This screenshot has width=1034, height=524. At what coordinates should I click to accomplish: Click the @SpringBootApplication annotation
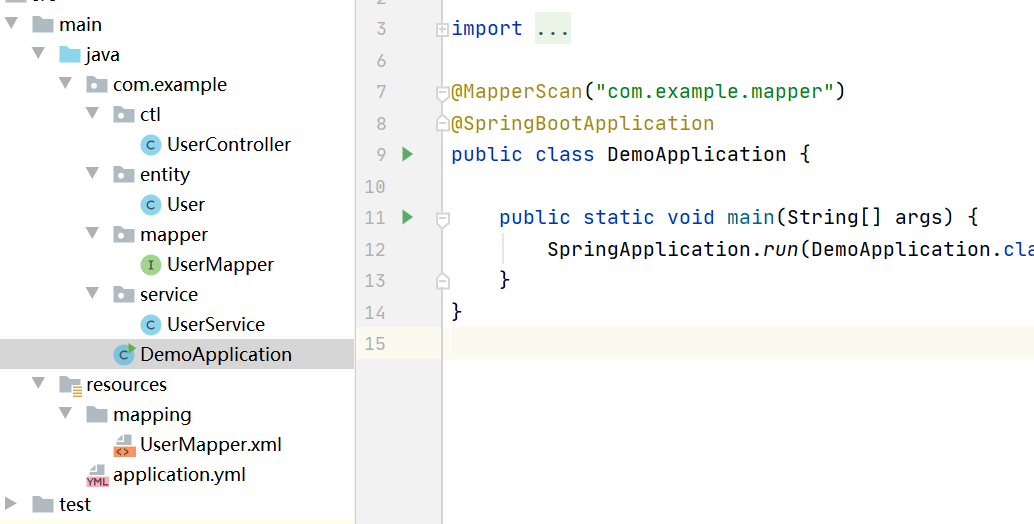tap(582, 123)
